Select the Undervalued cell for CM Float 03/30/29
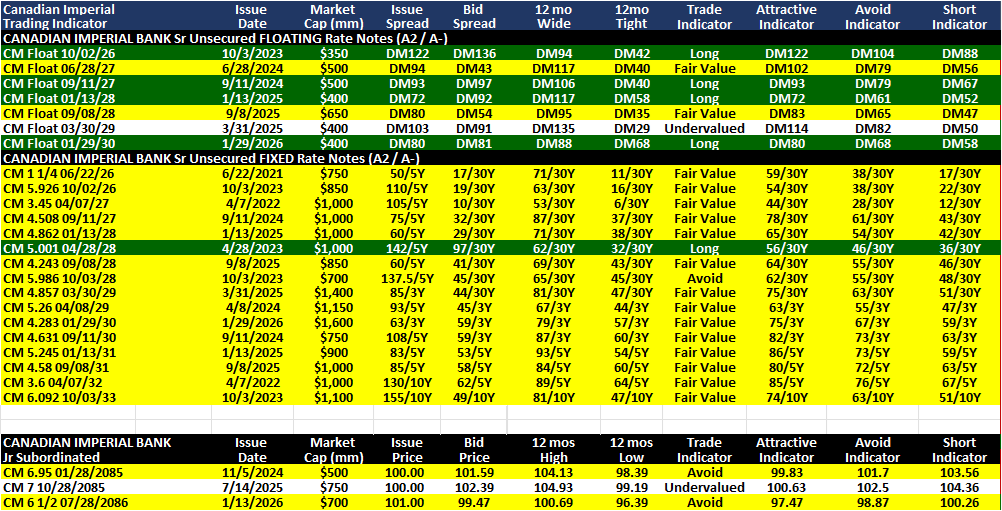Viewport: 1002px width, 511px height. pos(704,128)
